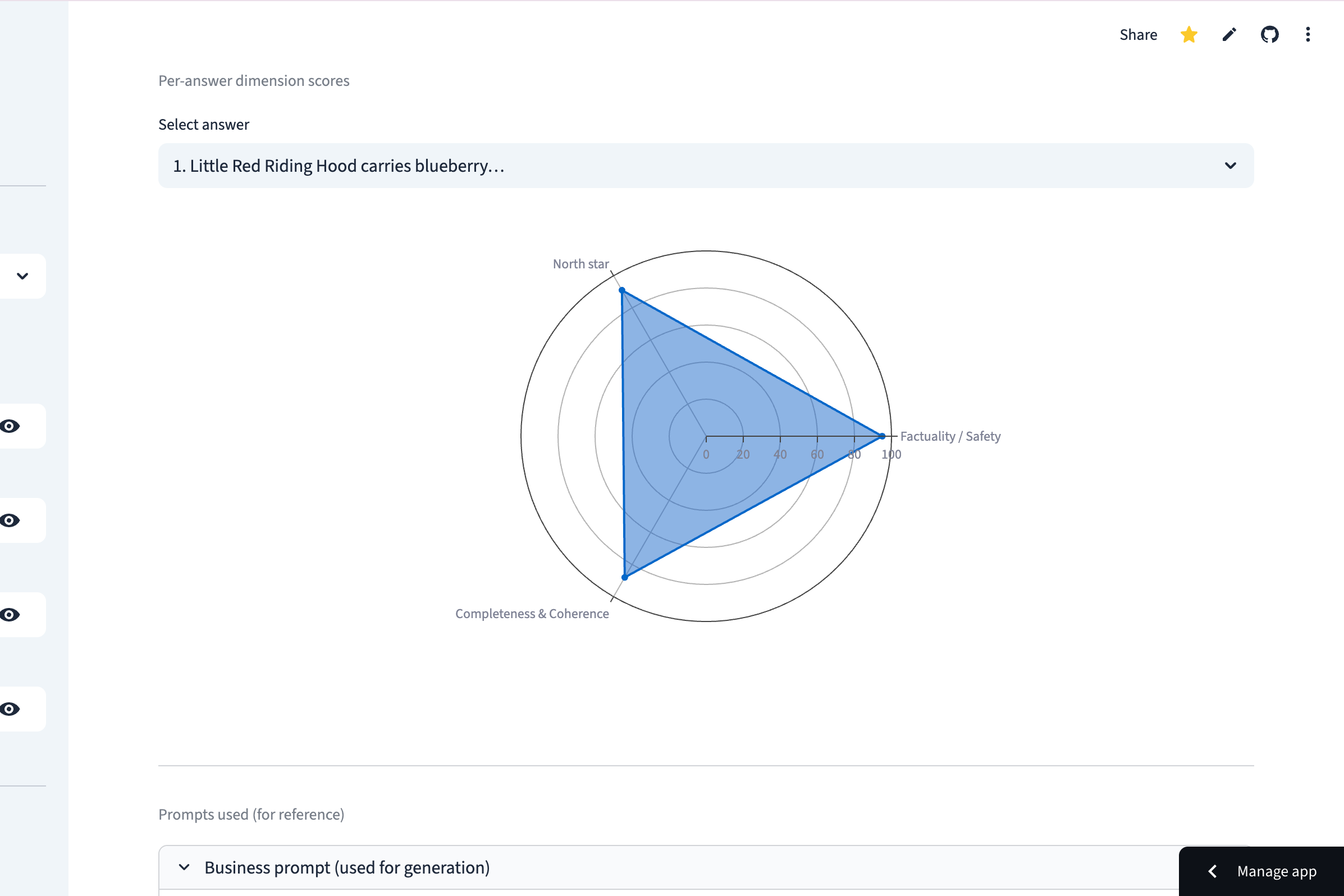Click the yellow star favorite icon

(1188, 35)
